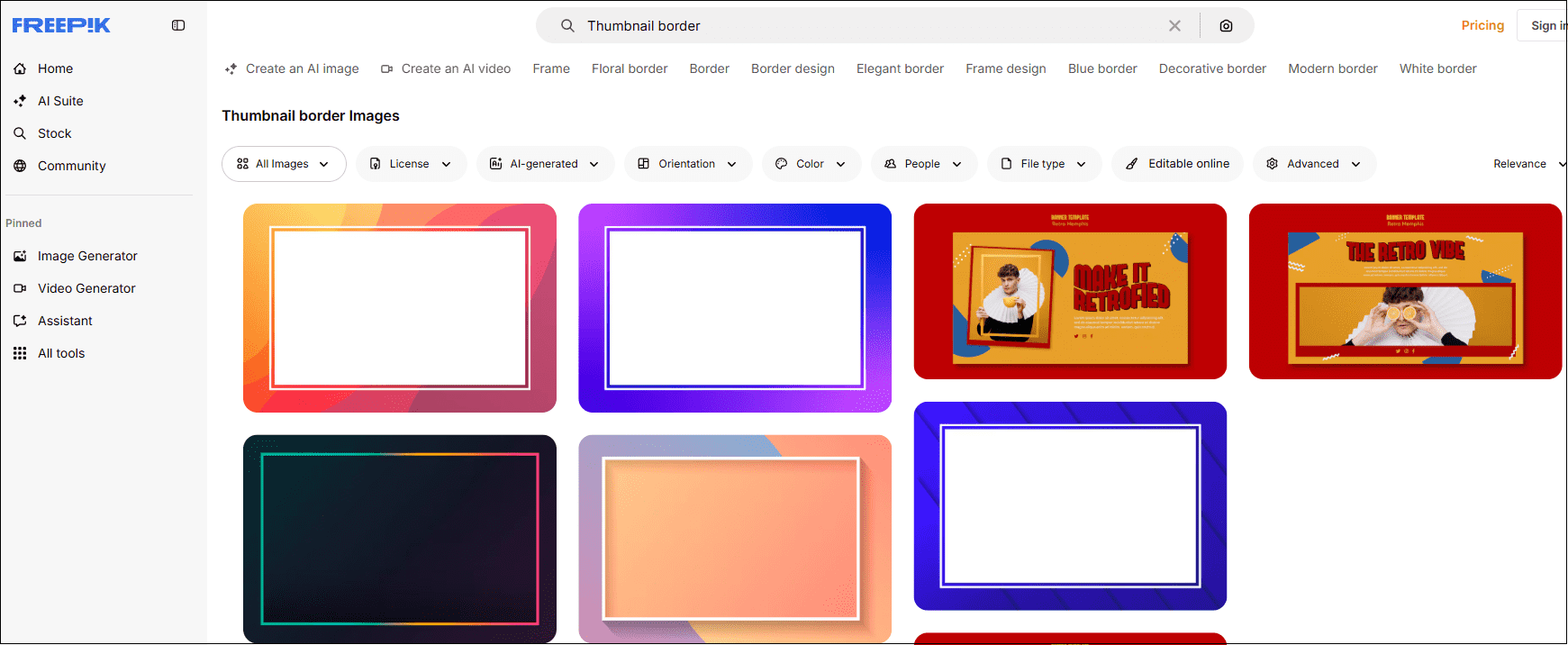The image size is (1568, 645).
Task: Click the All tools grid icon
Action: pyautogui.click(x=20, y=353)
